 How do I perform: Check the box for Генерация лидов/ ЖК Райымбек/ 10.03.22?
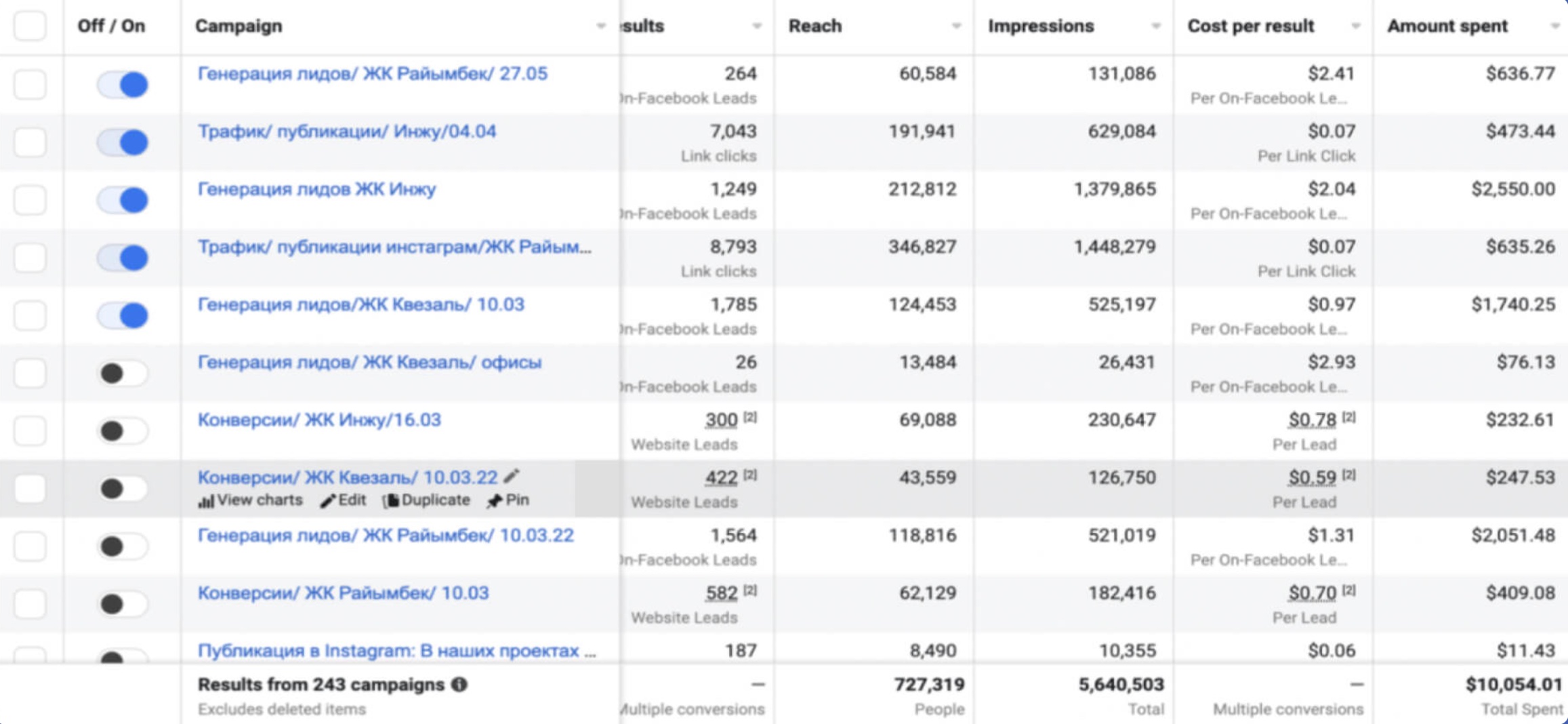pos(30,546)
